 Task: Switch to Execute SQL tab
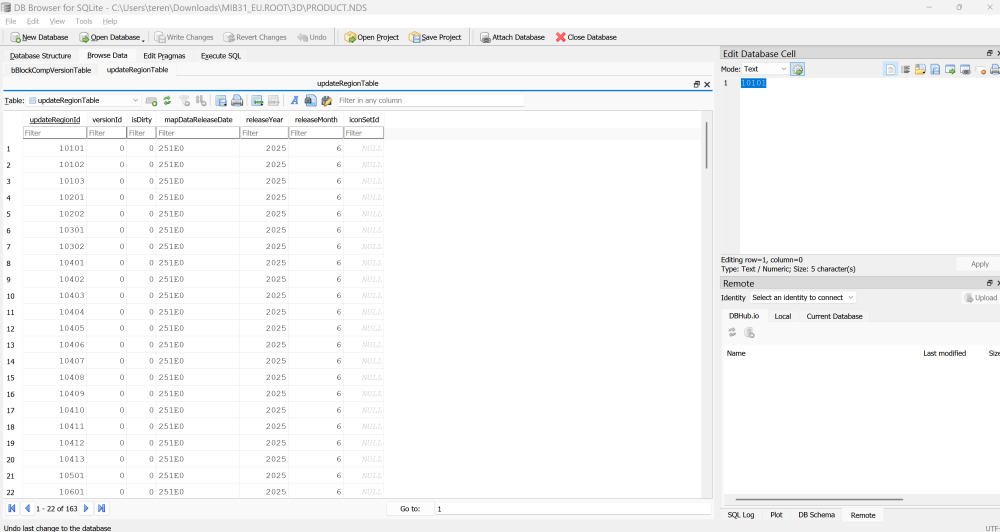pyautogui.click(x=221, y=55)
